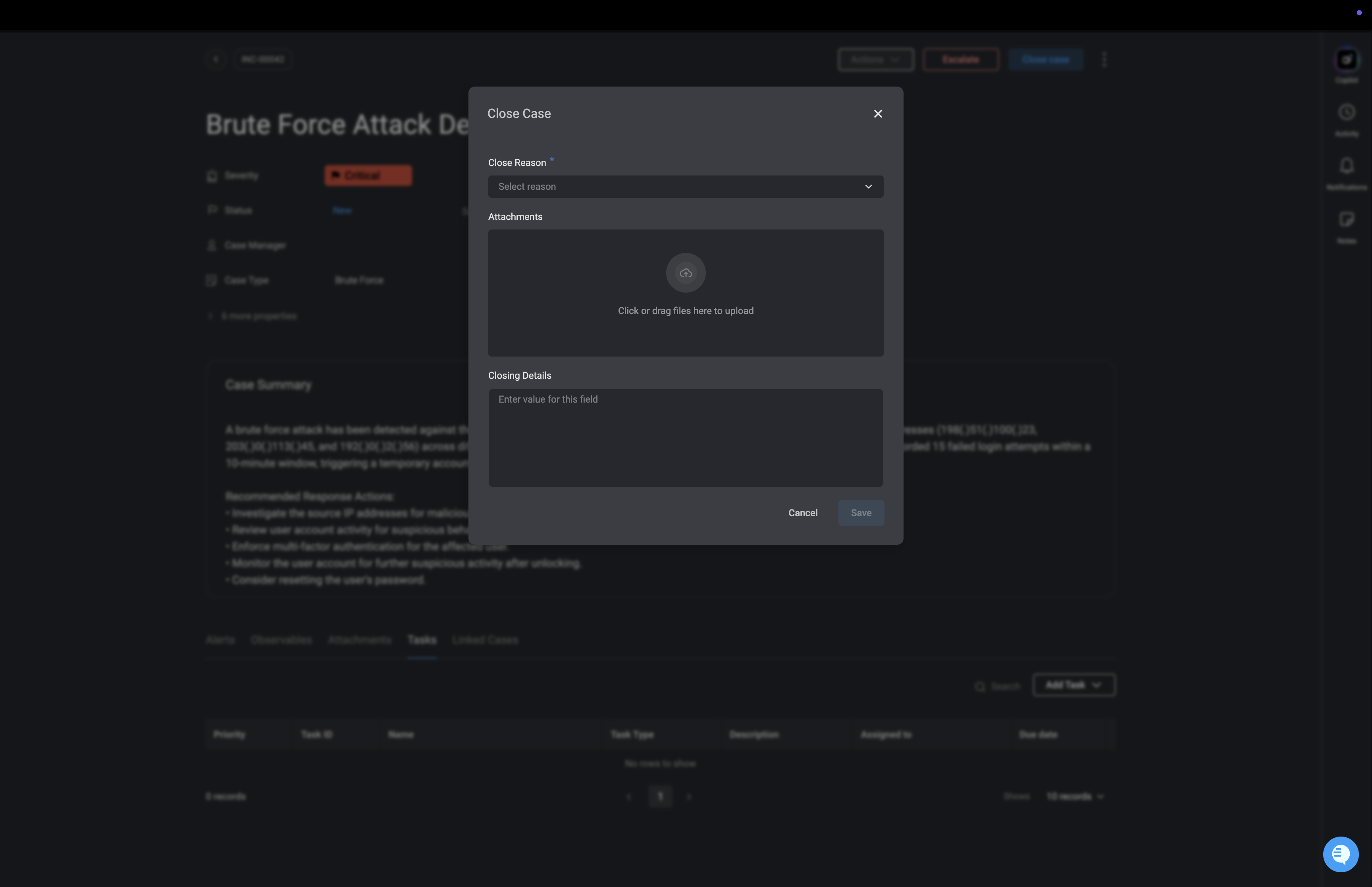Switch to the Tasks tab

422,640
